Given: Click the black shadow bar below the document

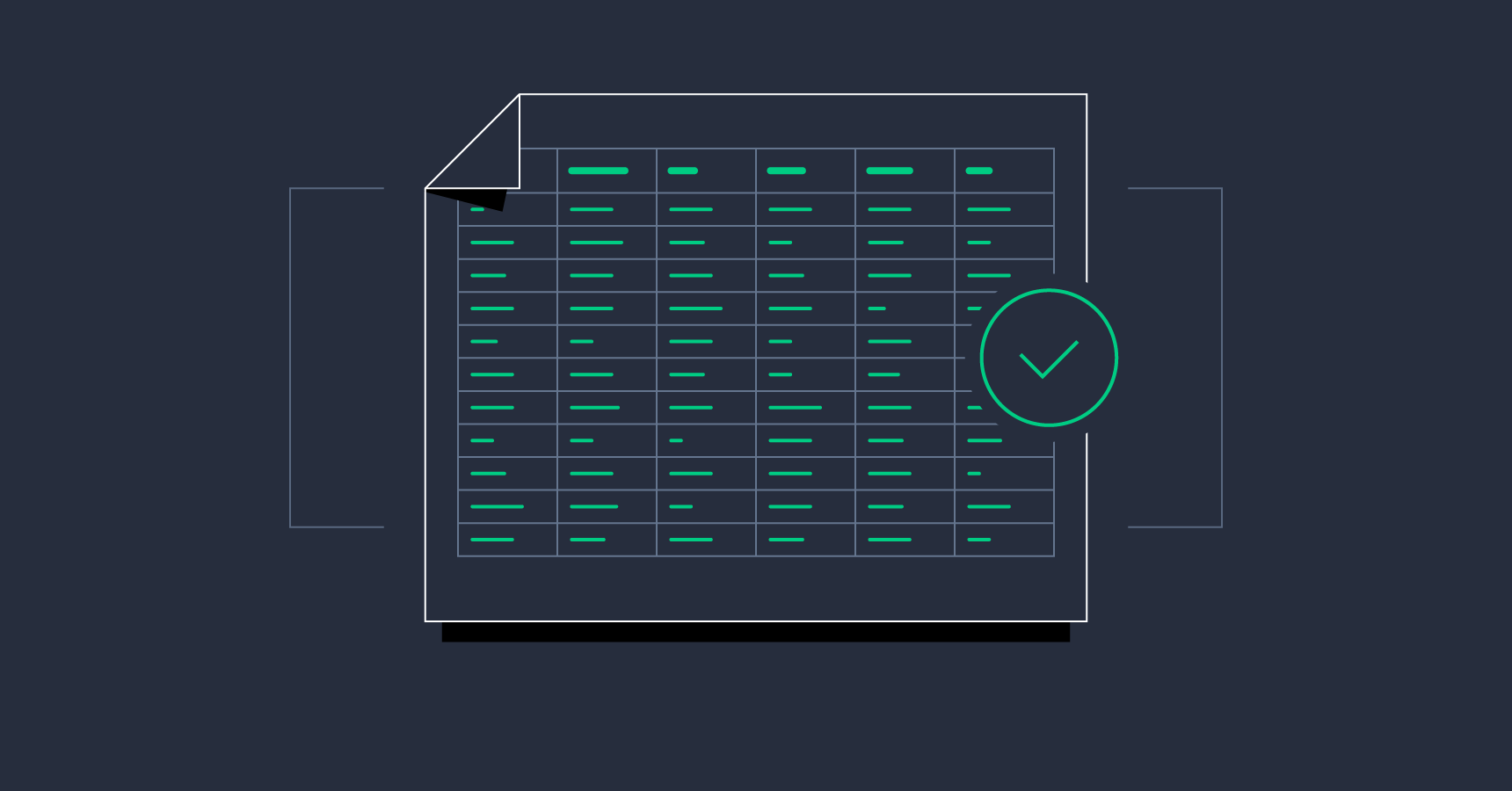Looking at the screenshot, I should pos(756,635).
